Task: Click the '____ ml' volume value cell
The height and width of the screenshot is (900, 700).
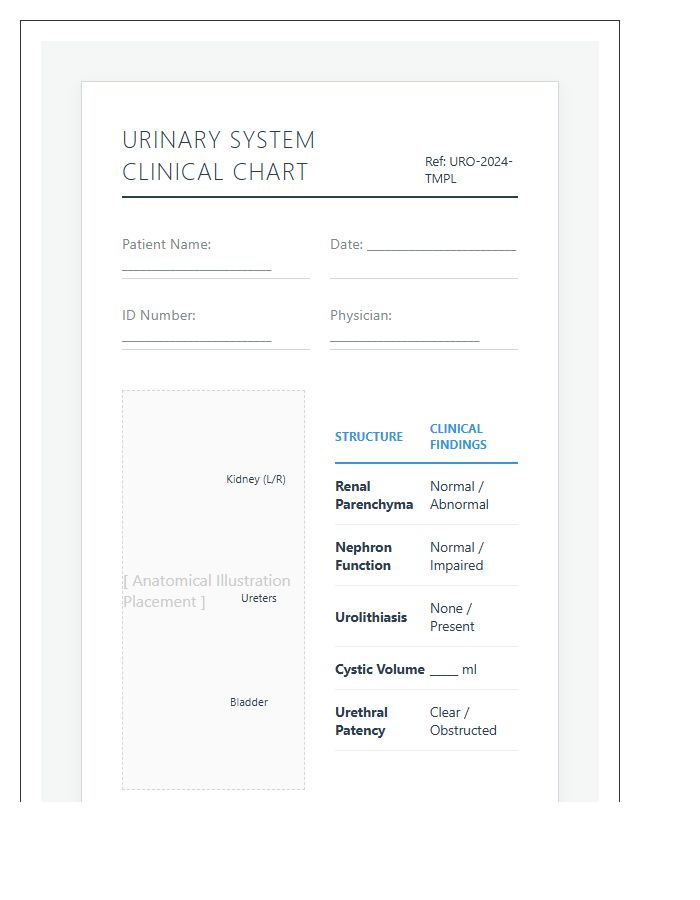Action: point(453,669)
